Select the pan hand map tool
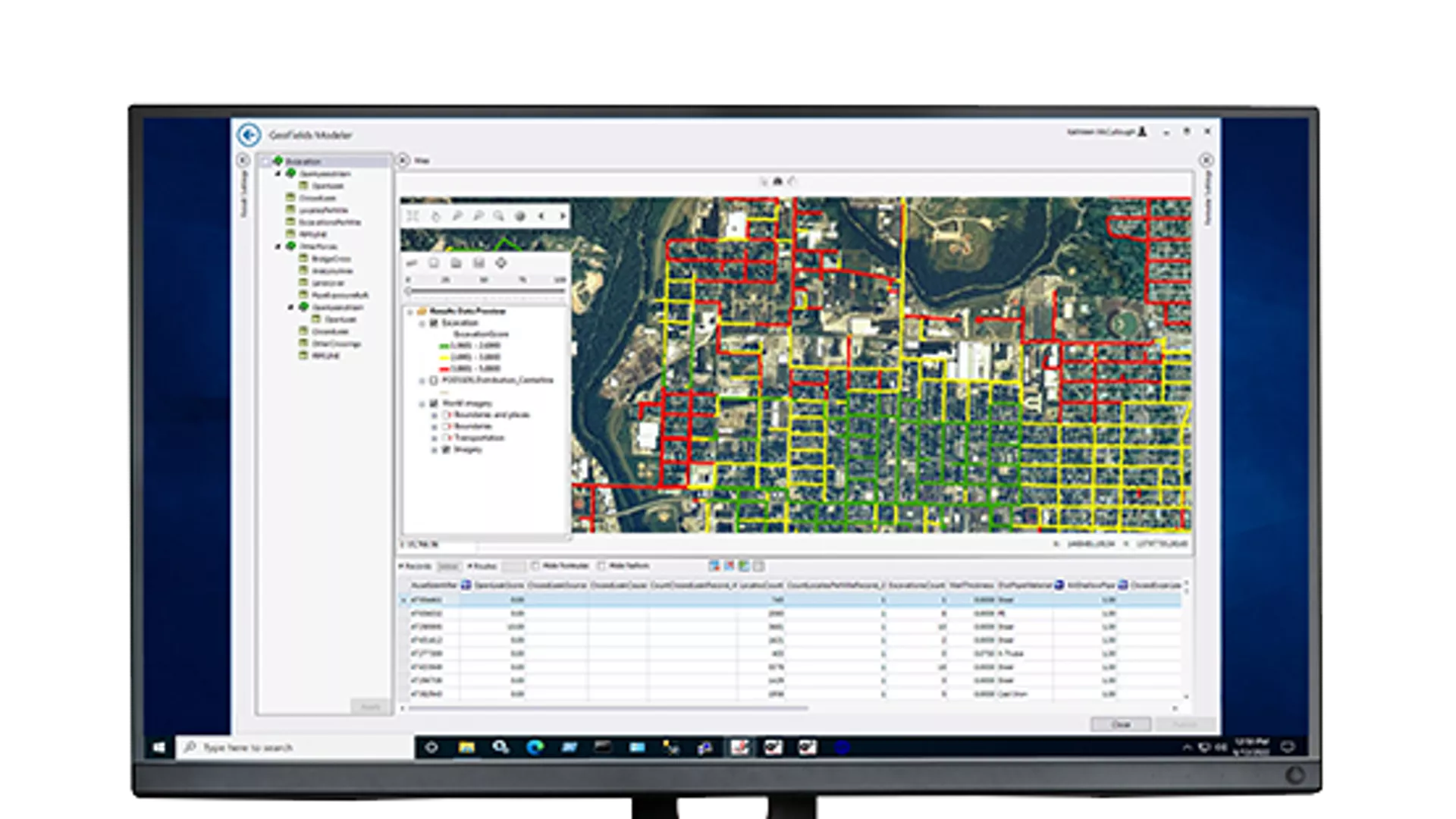The image size is (1456, 819). coord(436,216)
